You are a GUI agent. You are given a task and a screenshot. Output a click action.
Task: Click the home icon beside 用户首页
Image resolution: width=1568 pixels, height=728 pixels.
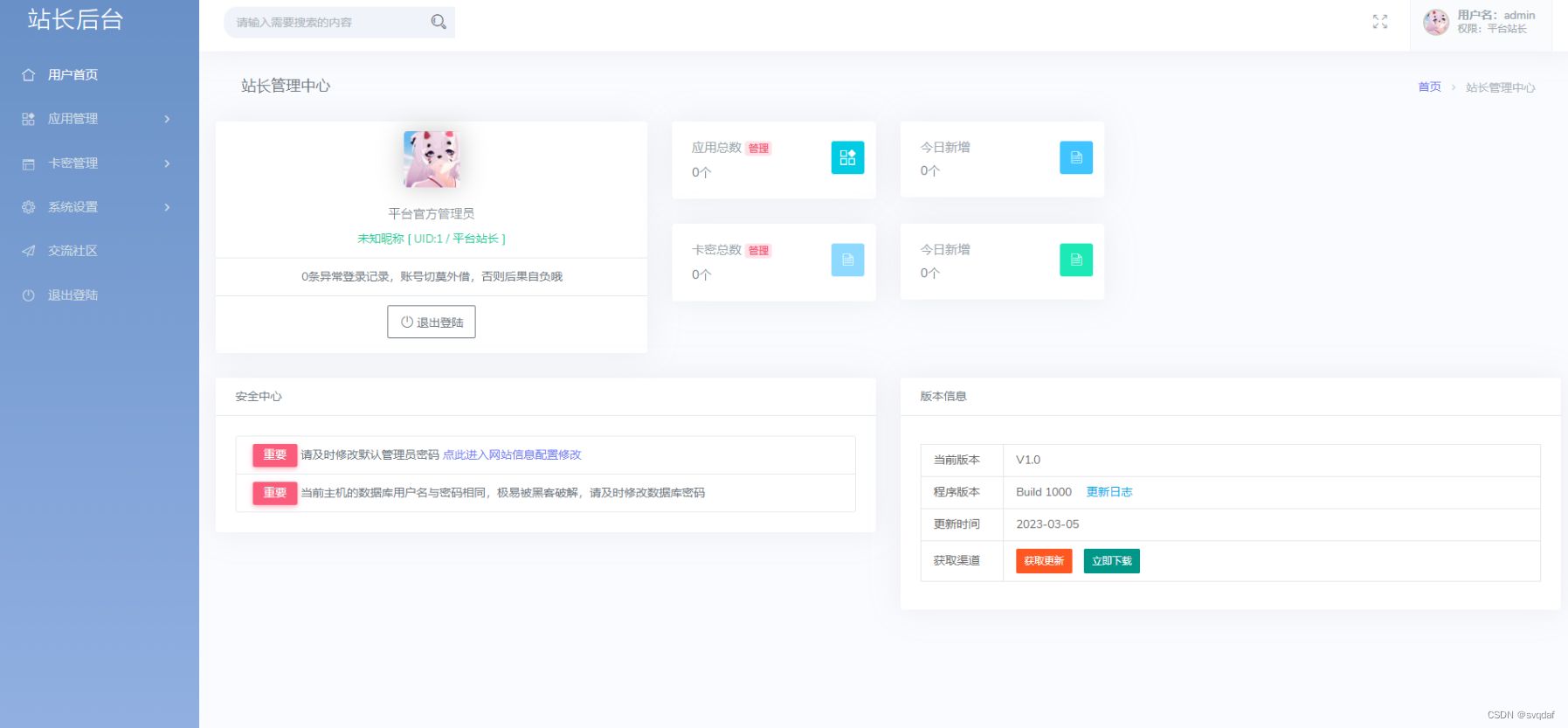(x=28, y=75)
